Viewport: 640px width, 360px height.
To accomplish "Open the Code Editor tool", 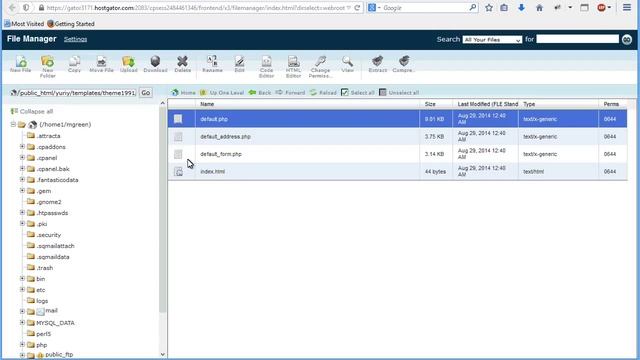I will click(x=267, y=67).
